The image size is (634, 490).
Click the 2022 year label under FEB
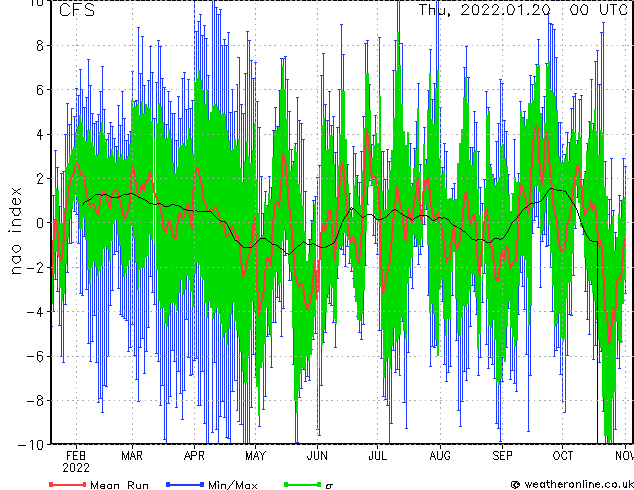point(76,468)
